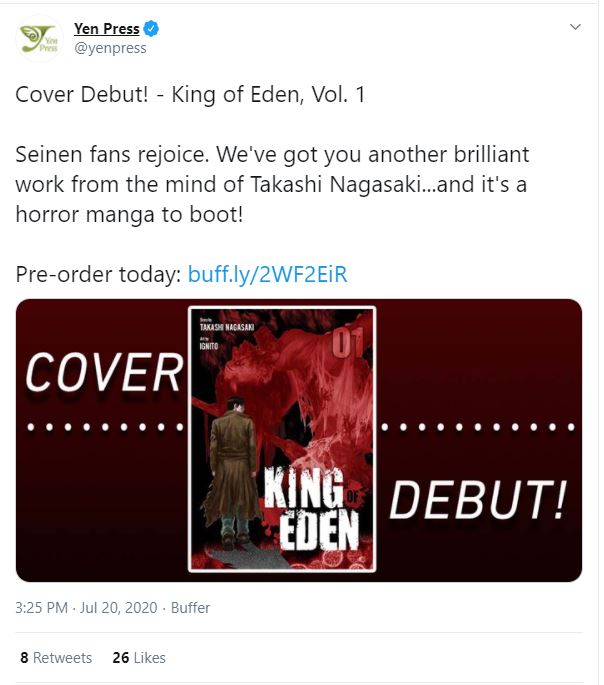Open the Yen Press display name link

(106, 29)
